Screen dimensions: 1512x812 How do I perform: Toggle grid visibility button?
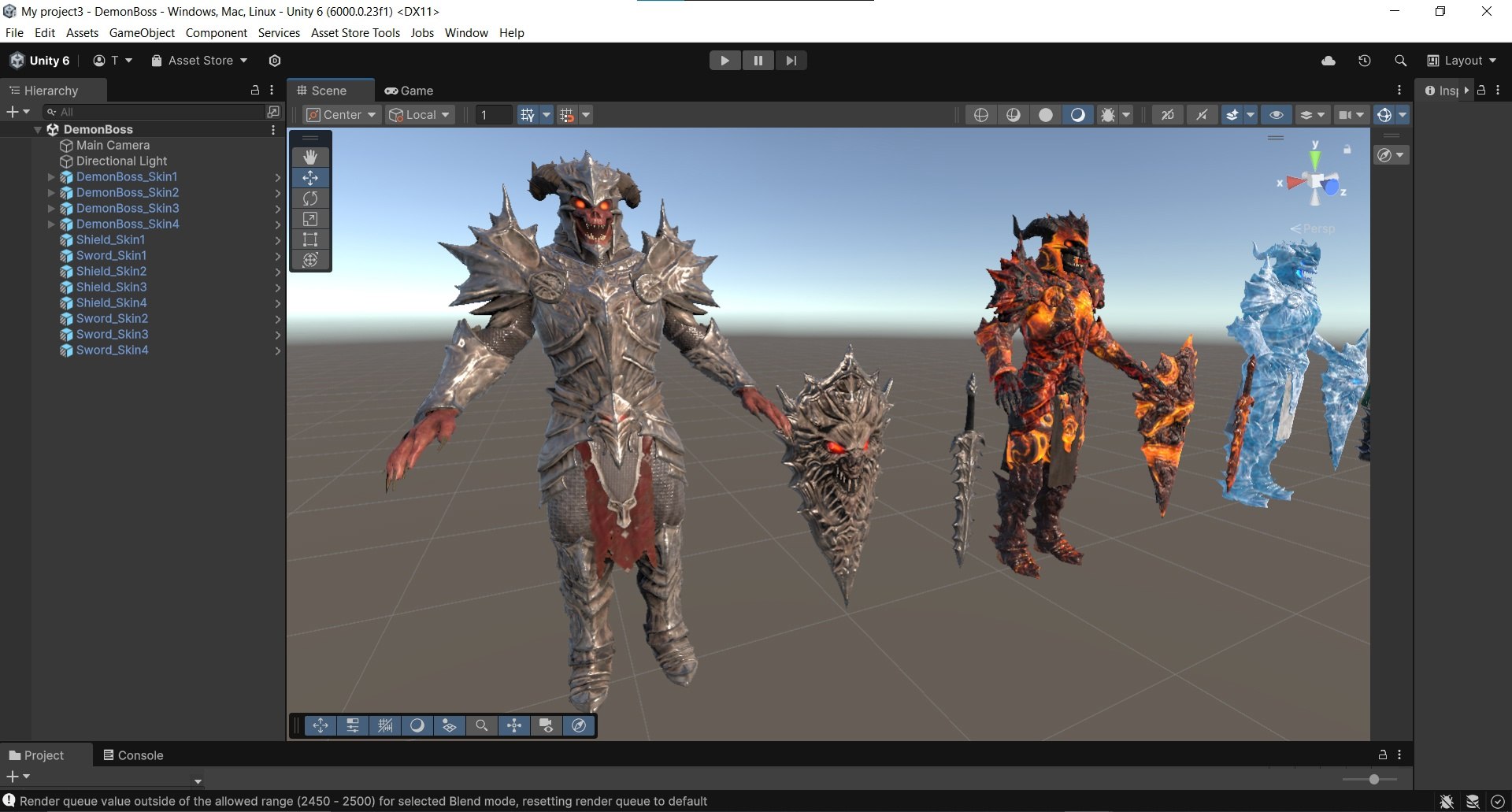click(527, 115)
